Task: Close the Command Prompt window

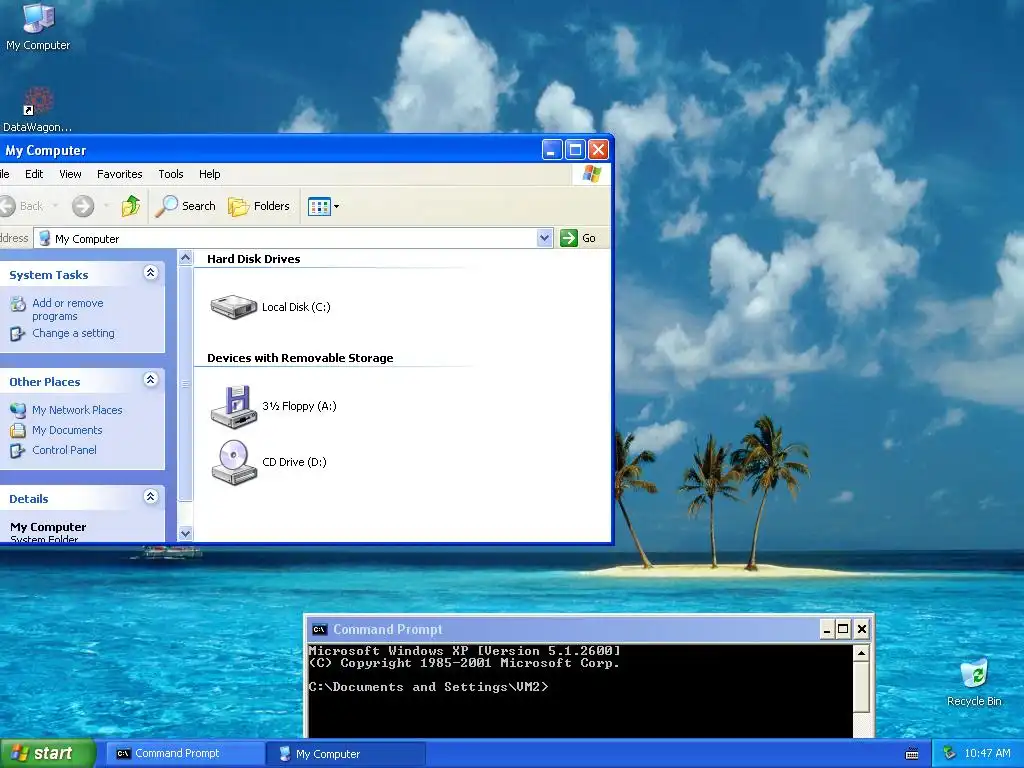Action: click(862, 630)
